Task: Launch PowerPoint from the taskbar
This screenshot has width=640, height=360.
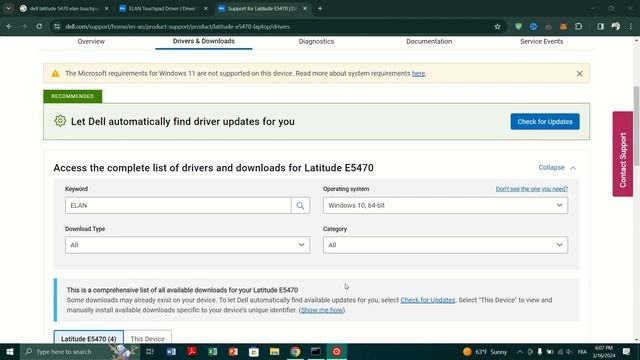Action: pyautogui.click(x=233, y=352)
